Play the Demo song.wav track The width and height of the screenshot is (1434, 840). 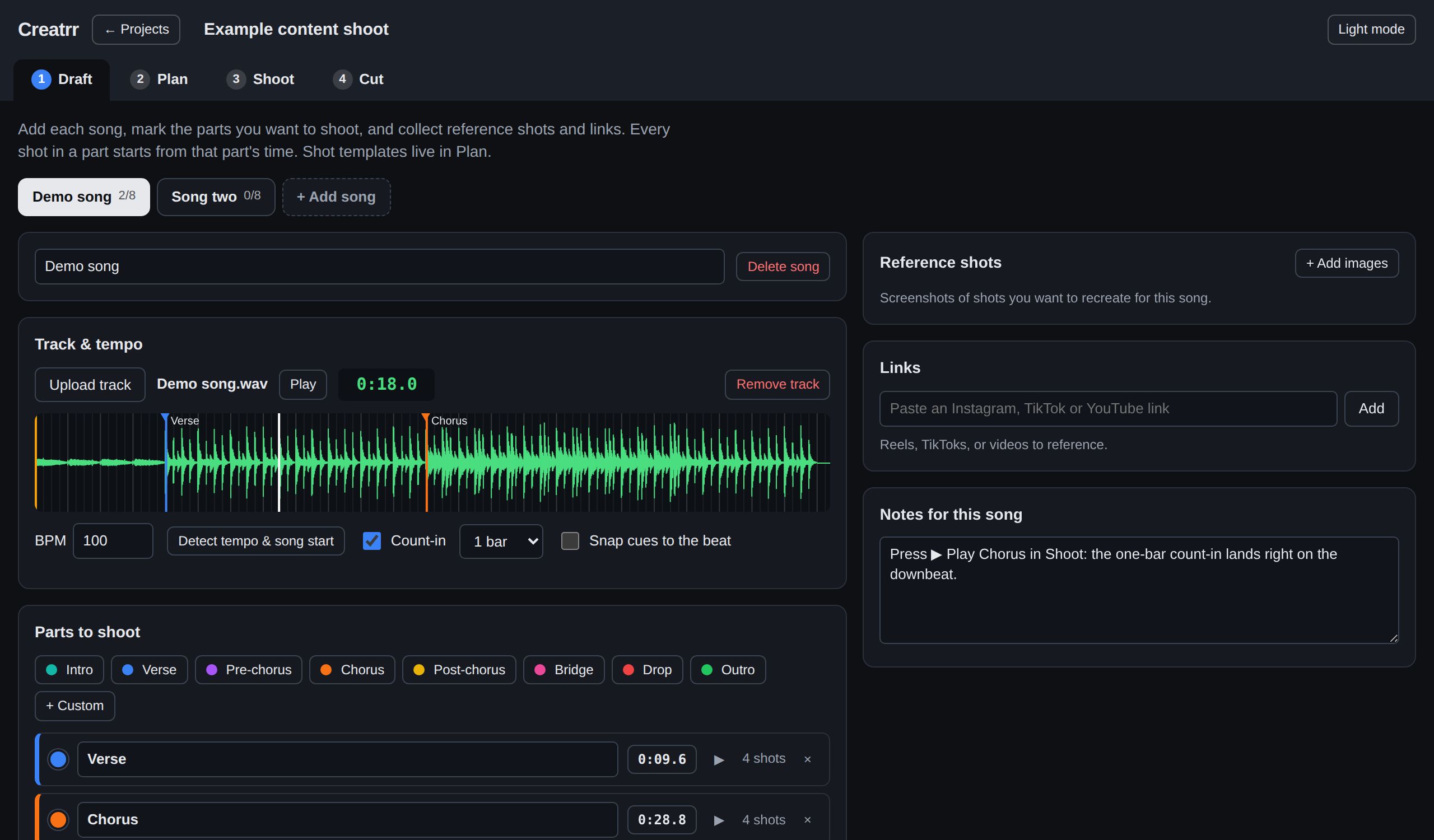click(302, 385)
